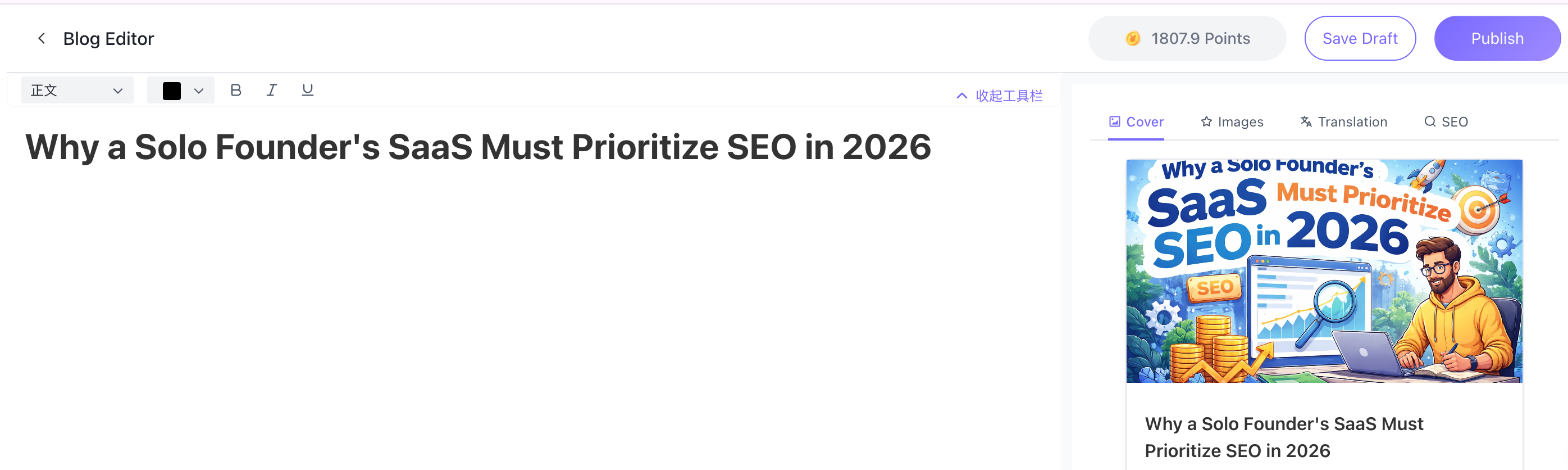Select the Translation tab

[1344, 122]
